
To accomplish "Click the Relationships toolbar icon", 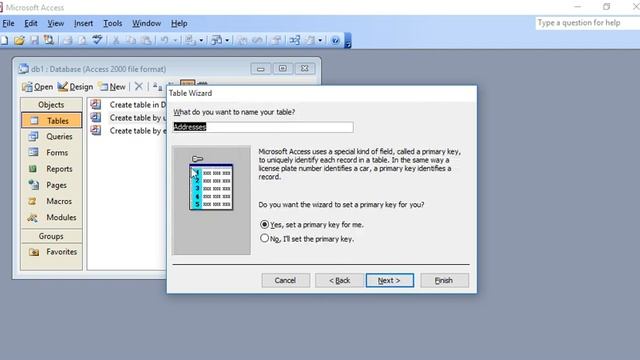I will pos(294,40).
